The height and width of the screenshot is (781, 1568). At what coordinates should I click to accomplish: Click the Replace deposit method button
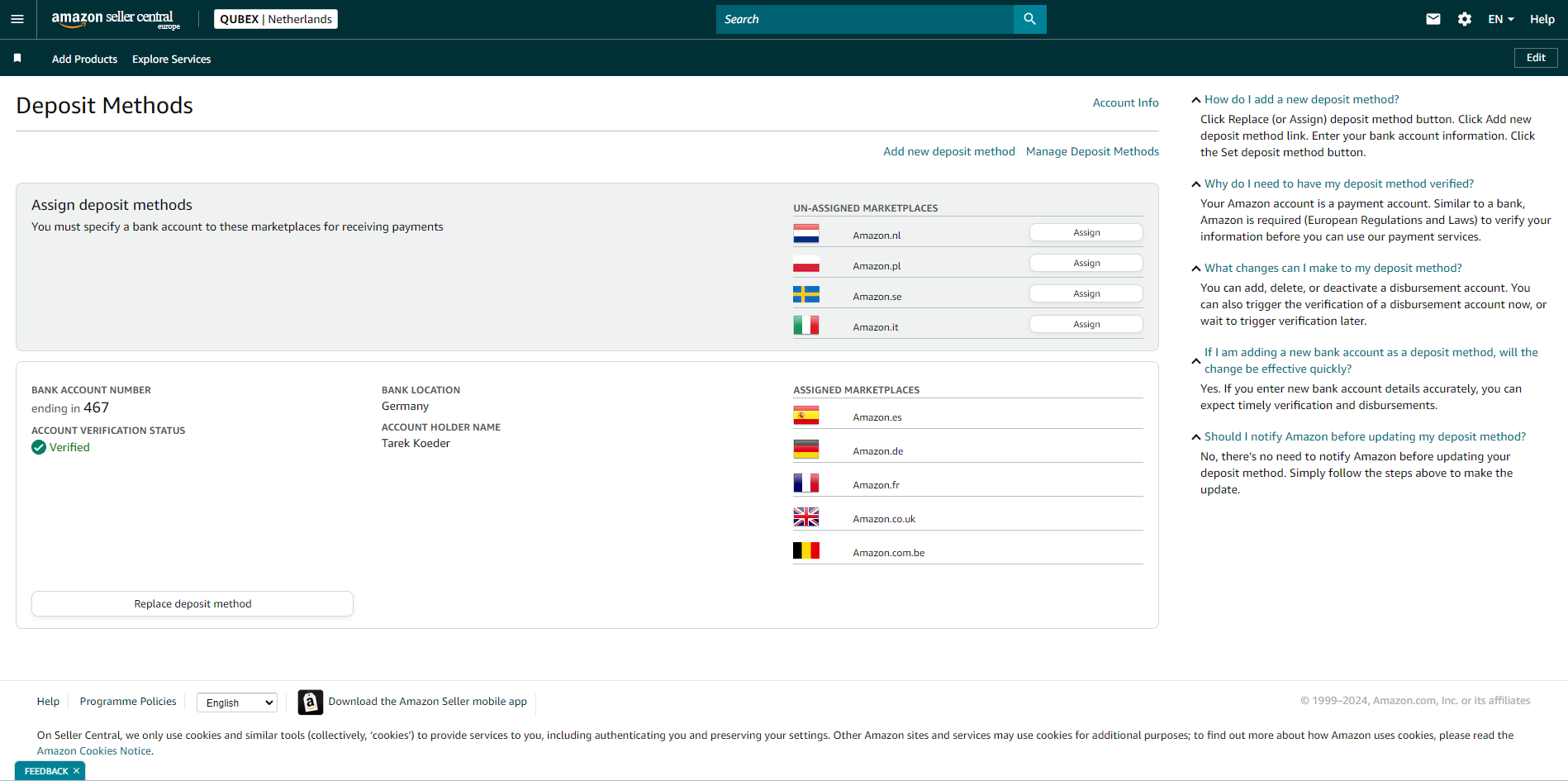click(192, 604)
